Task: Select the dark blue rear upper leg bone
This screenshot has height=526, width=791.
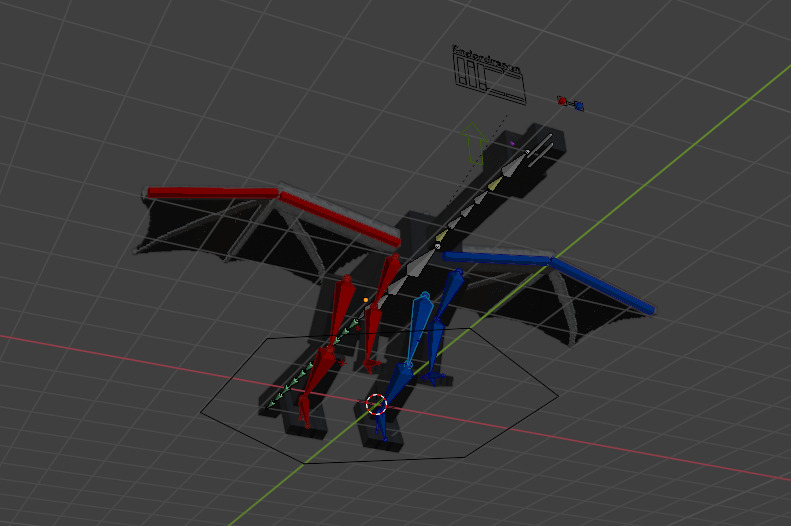Action: point(449,295)
